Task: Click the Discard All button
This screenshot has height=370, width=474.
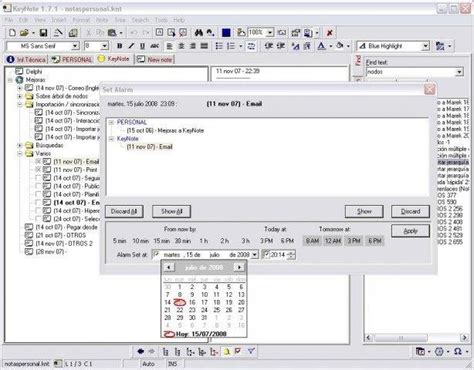Action: click(124, 211)
